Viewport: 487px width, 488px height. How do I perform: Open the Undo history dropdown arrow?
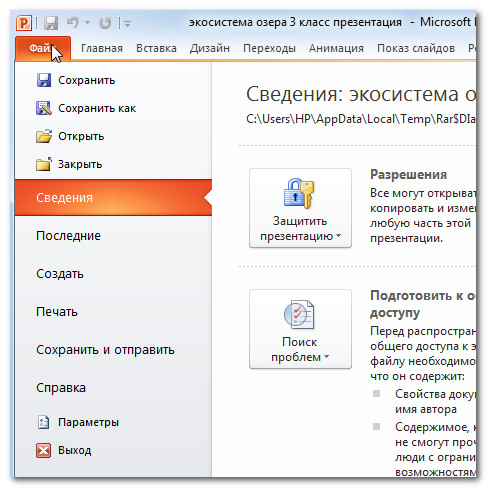tap(88, 23)
